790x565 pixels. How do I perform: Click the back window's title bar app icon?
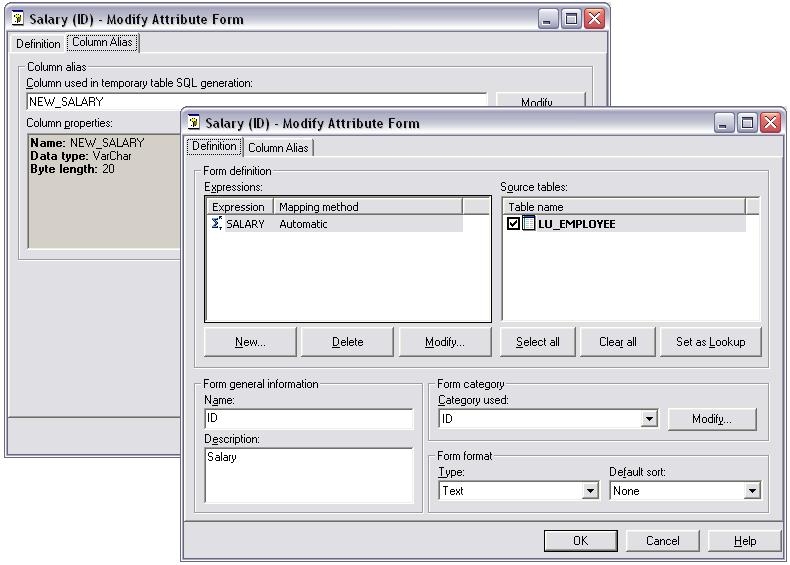tap(18, 19)
